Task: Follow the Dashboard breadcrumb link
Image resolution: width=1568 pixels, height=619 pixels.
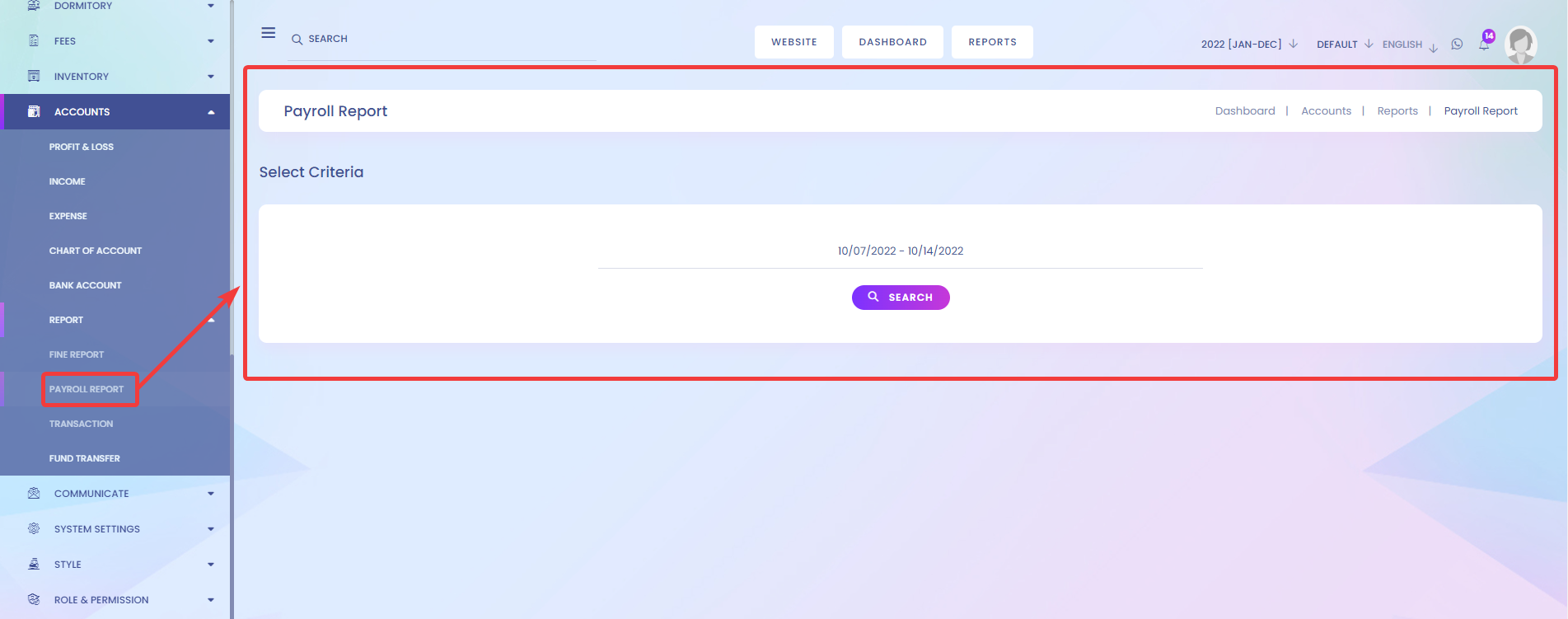Action: point(1245,111)
